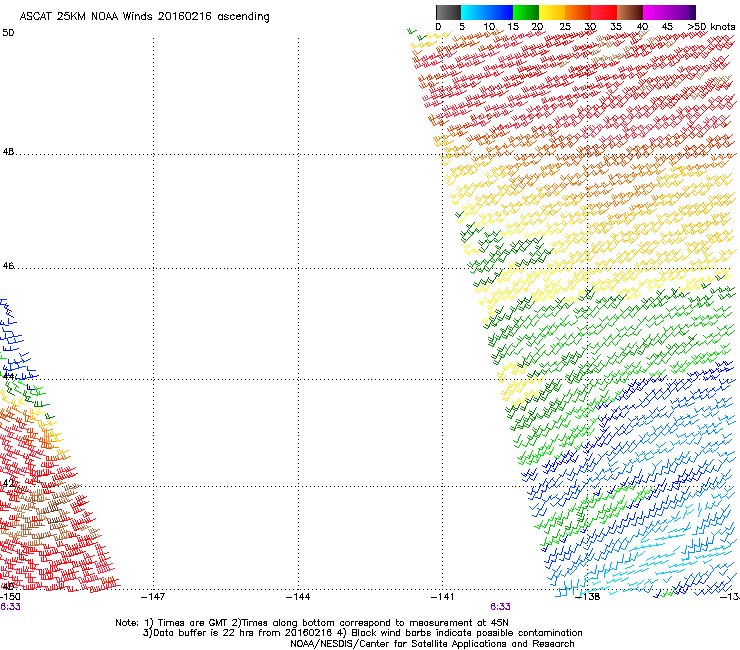This screenshot has width=740, height=650.
Task: Click the '40' label on the knots scale
Action: [x=642, y=27]
